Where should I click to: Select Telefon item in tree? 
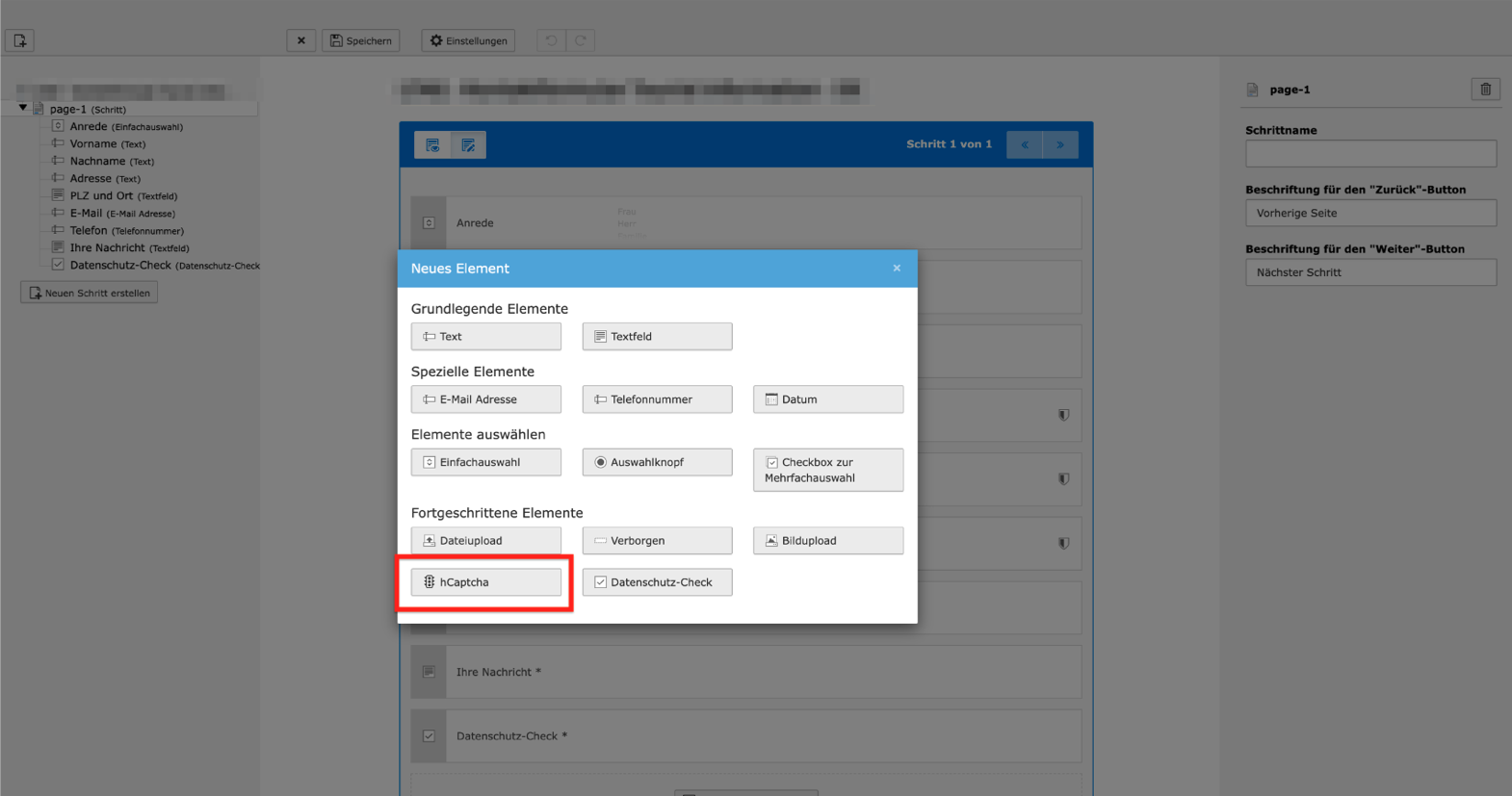89,231
